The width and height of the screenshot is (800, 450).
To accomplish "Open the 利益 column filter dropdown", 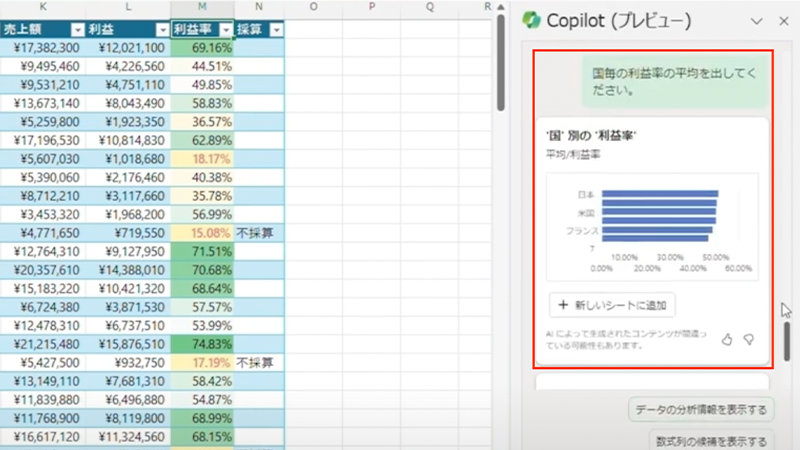I will [x=160, y=30].
